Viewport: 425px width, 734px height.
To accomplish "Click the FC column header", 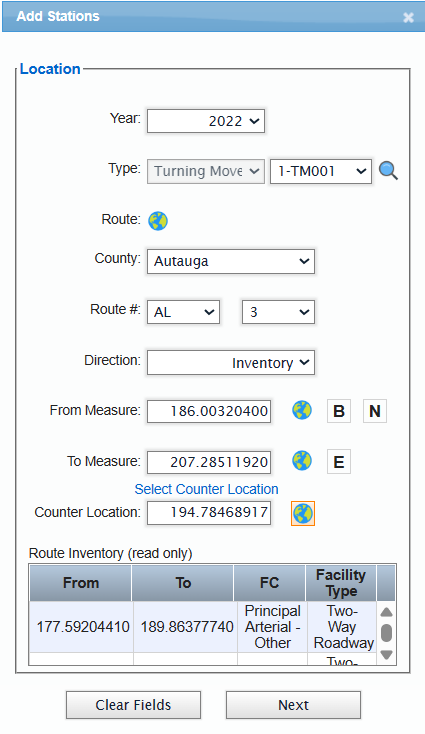I will [x=270, y=583].
